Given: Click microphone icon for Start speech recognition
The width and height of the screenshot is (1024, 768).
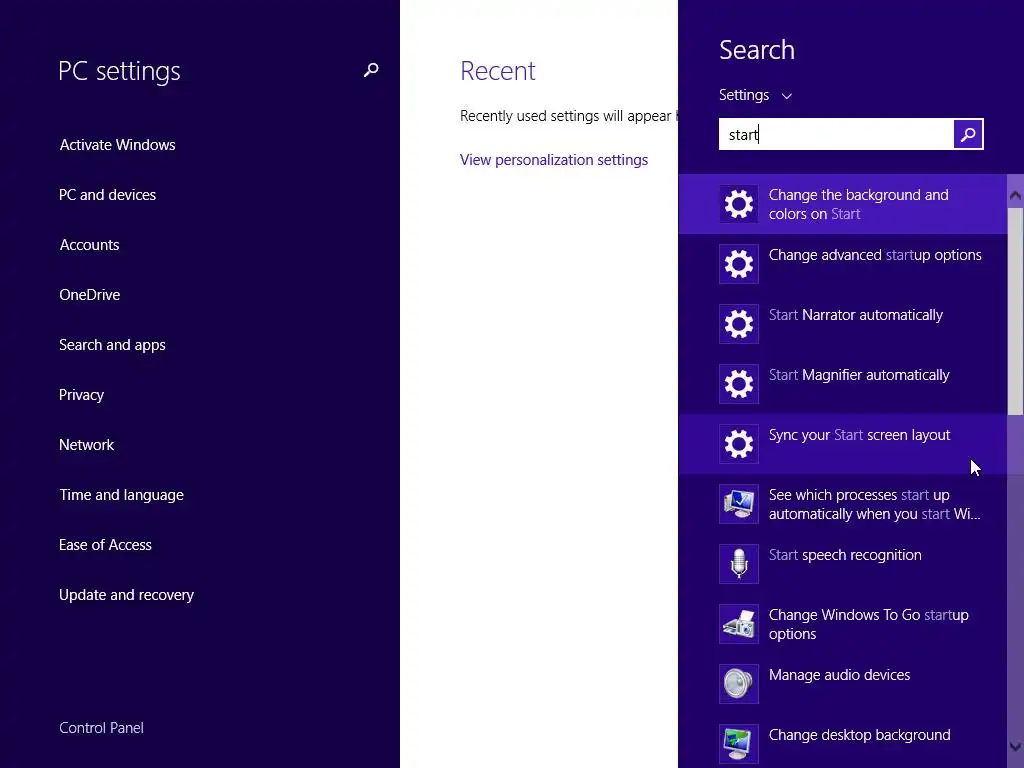Looking at the screenshot, I should click(x=739, y=564).
